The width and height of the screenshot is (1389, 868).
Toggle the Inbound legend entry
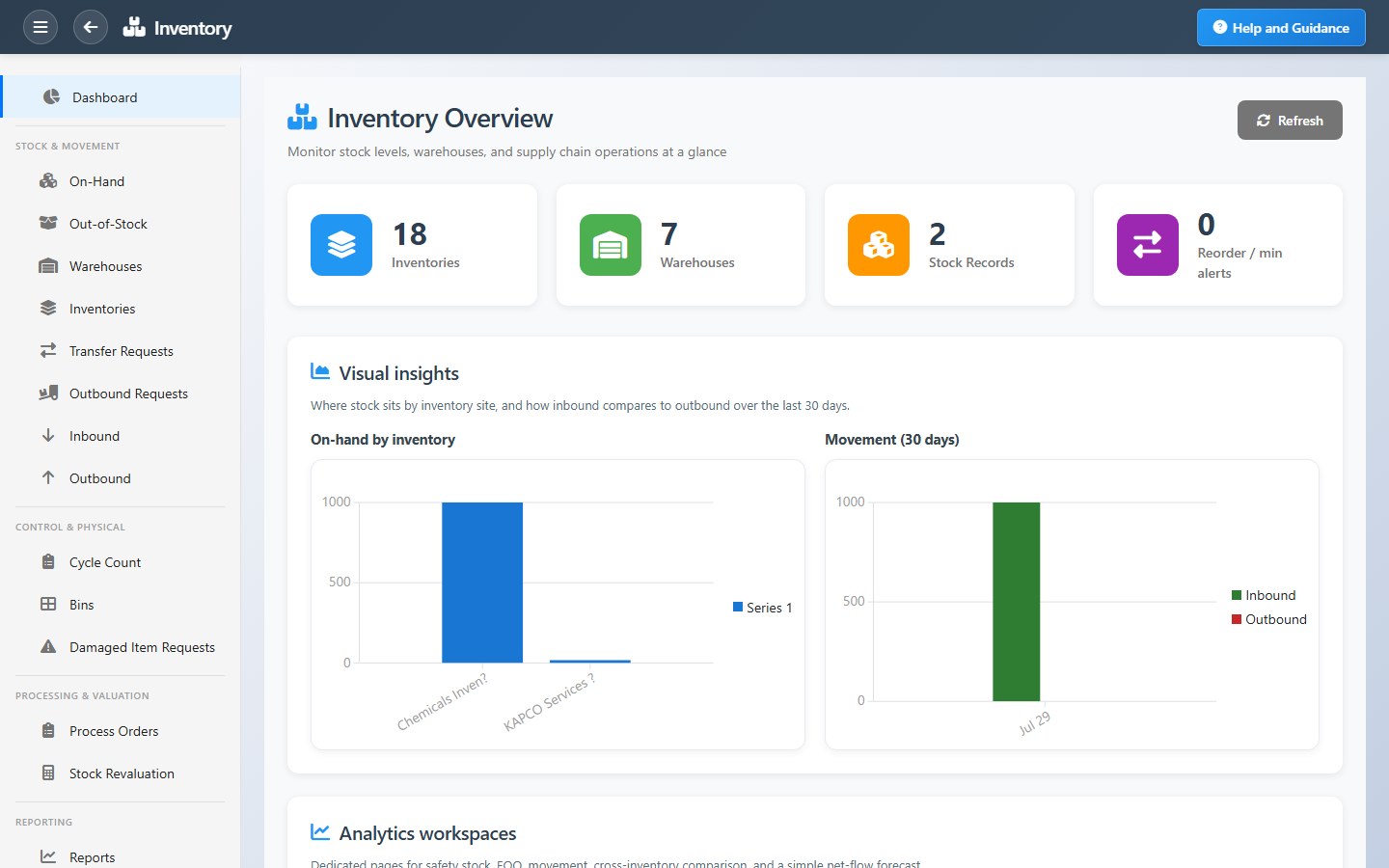1264,595
